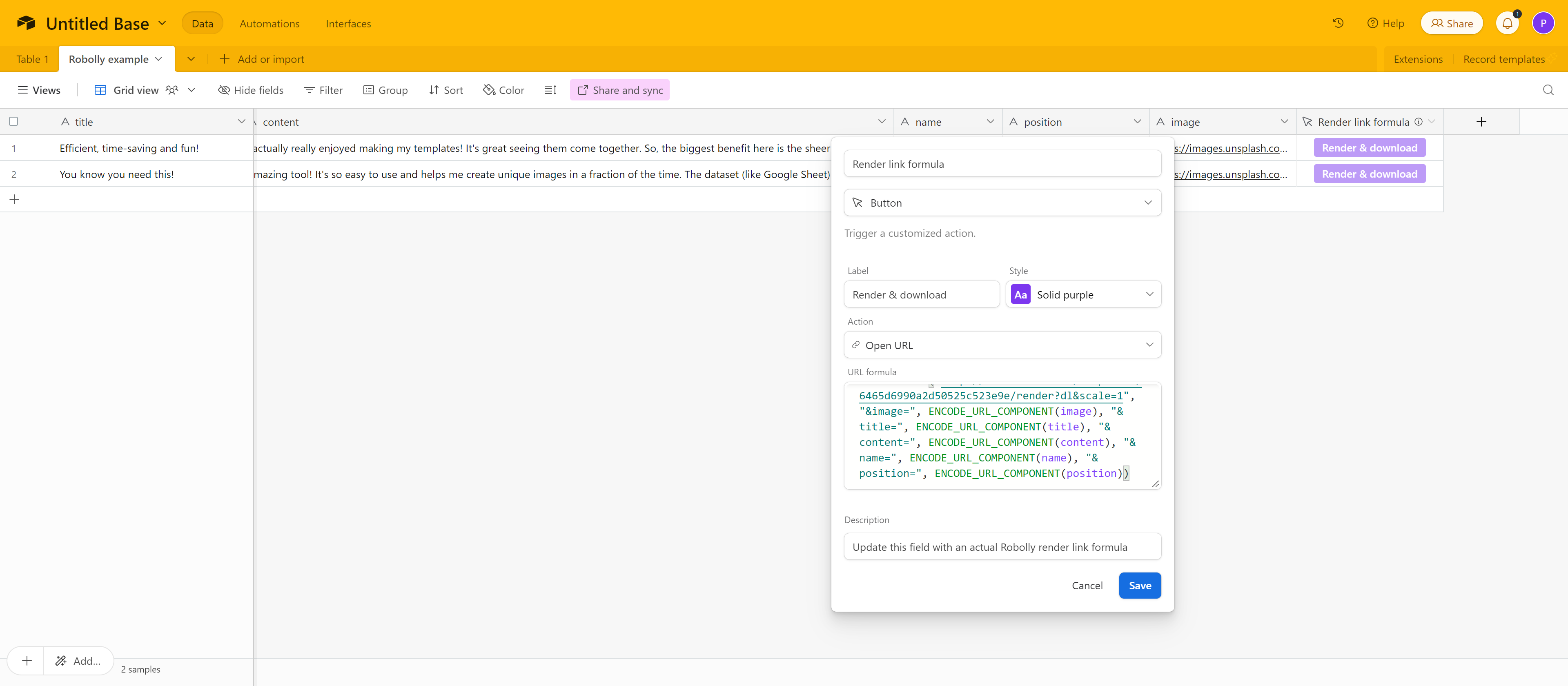Open row height icon in toolbar

coord(550,90)
